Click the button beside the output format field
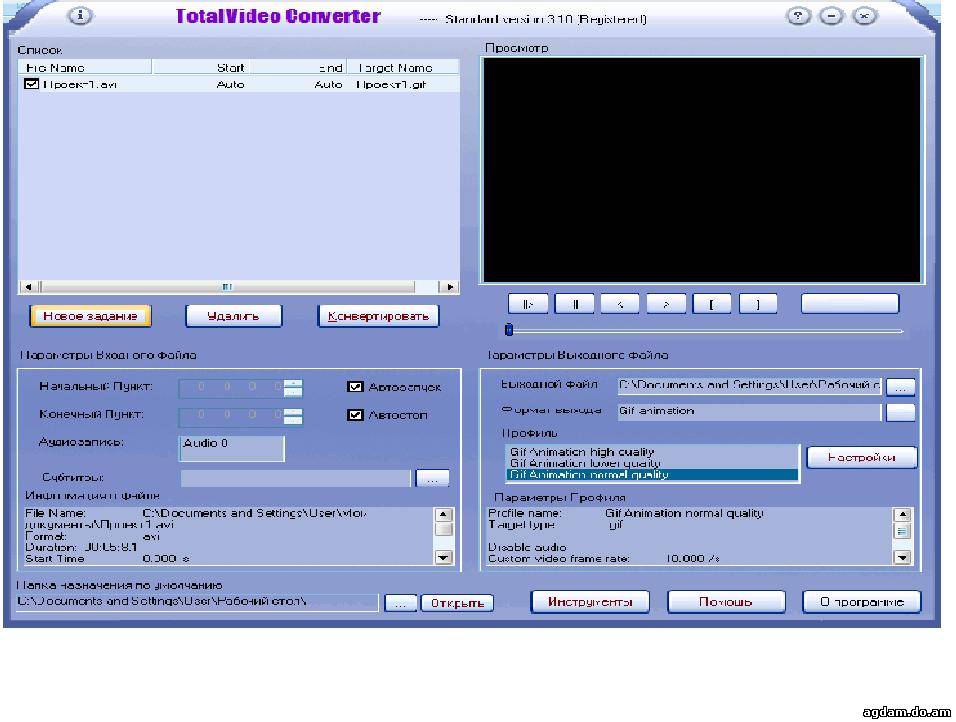956x722 pixels. (901, 412)
